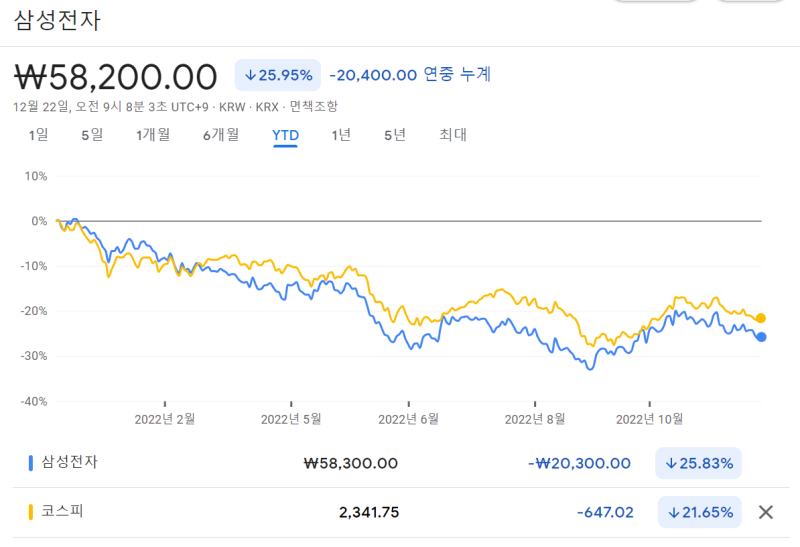Viewport: 800px width, 547px height.
Task: Remove the 코스피 comparison with X icon
Action: point(766,512)
